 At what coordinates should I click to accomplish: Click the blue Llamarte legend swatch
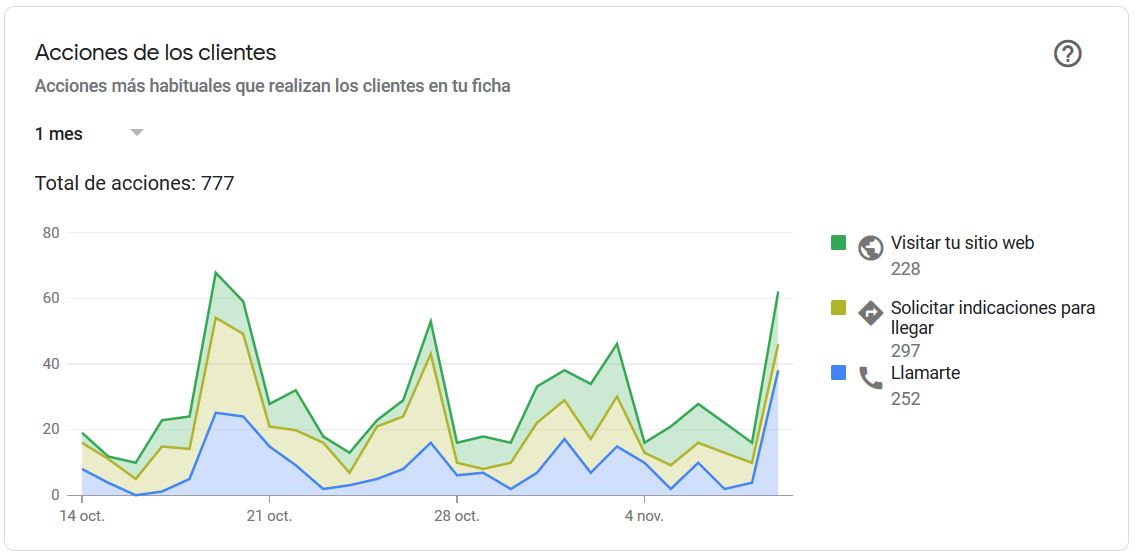tap(839, 373)
